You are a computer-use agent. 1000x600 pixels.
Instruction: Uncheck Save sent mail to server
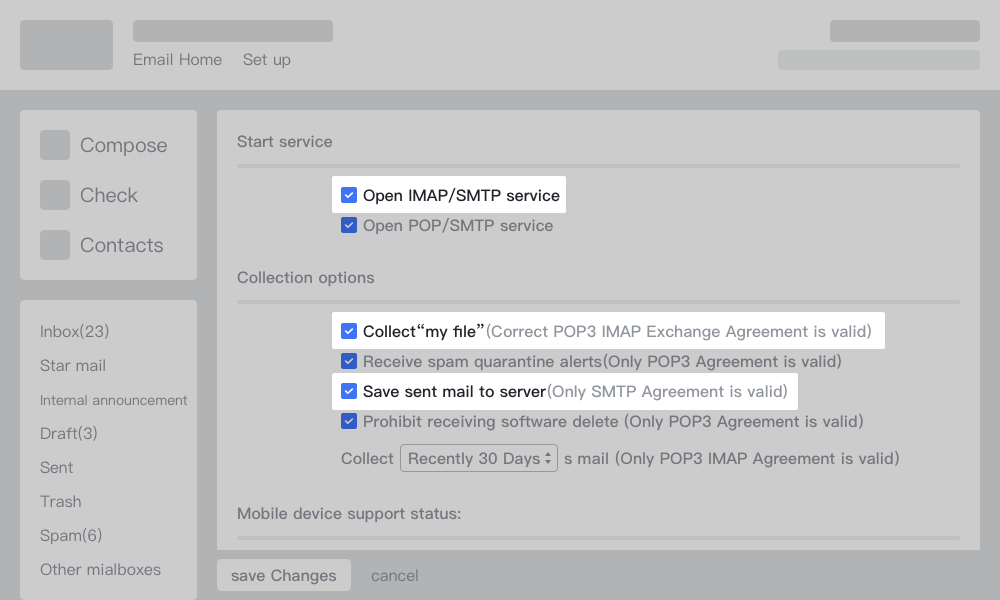349,391
